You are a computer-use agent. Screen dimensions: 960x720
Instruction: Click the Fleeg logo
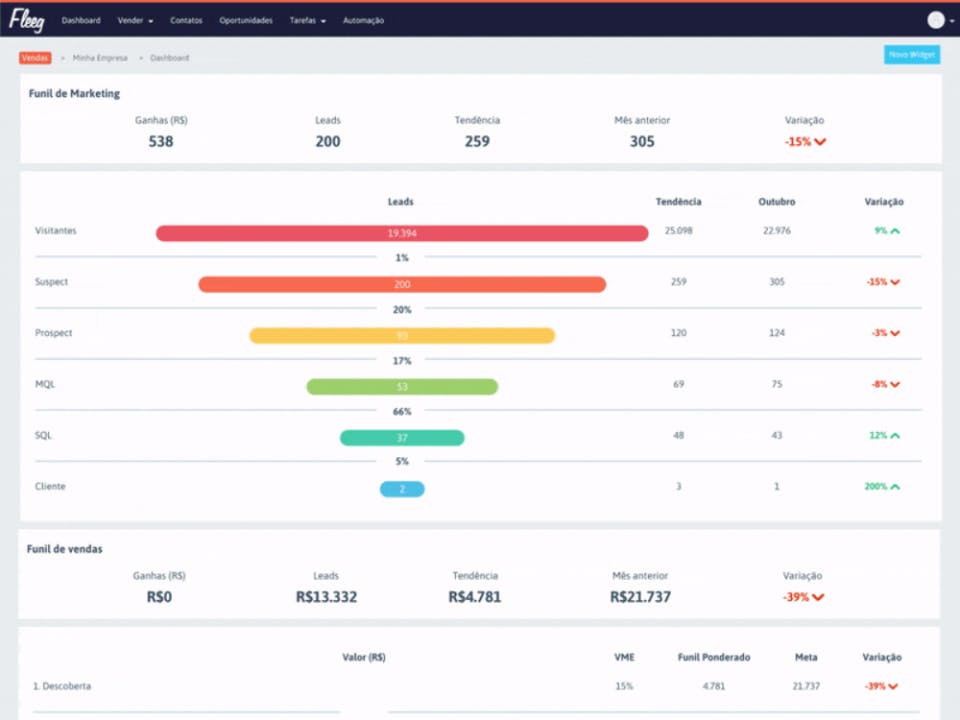26,20
